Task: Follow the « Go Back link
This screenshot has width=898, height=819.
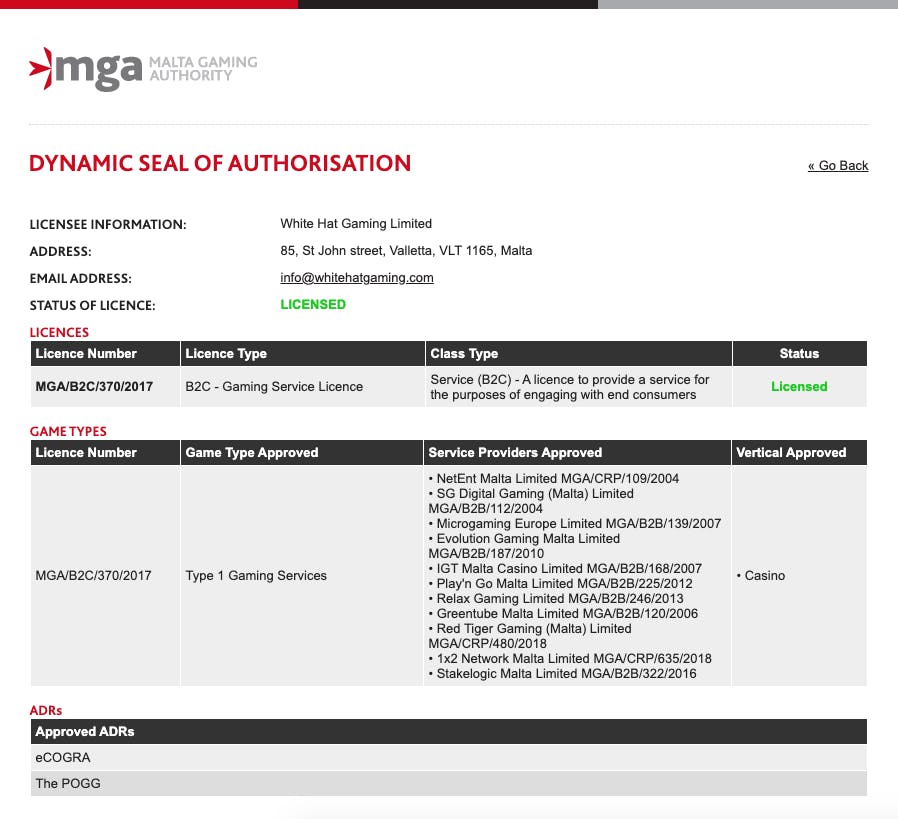Action: click(838, 166)
